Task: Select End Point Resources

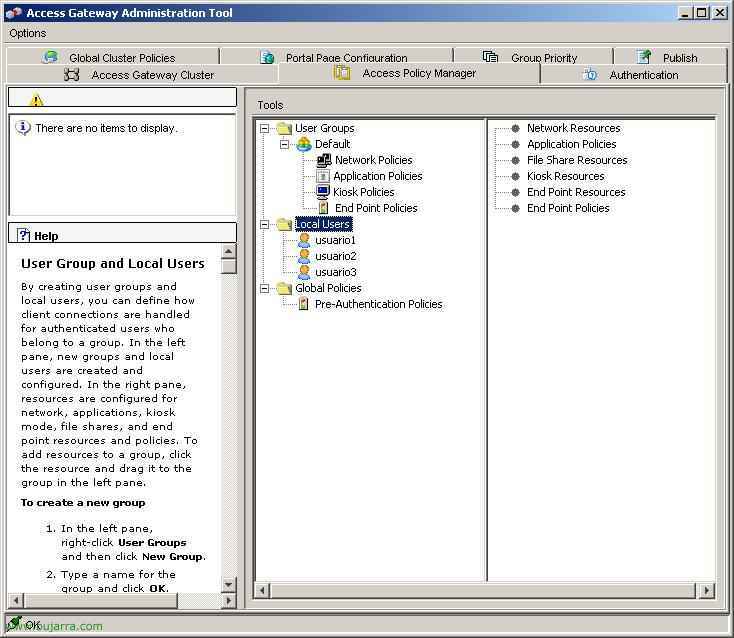Action: click(x=576, y=192)
